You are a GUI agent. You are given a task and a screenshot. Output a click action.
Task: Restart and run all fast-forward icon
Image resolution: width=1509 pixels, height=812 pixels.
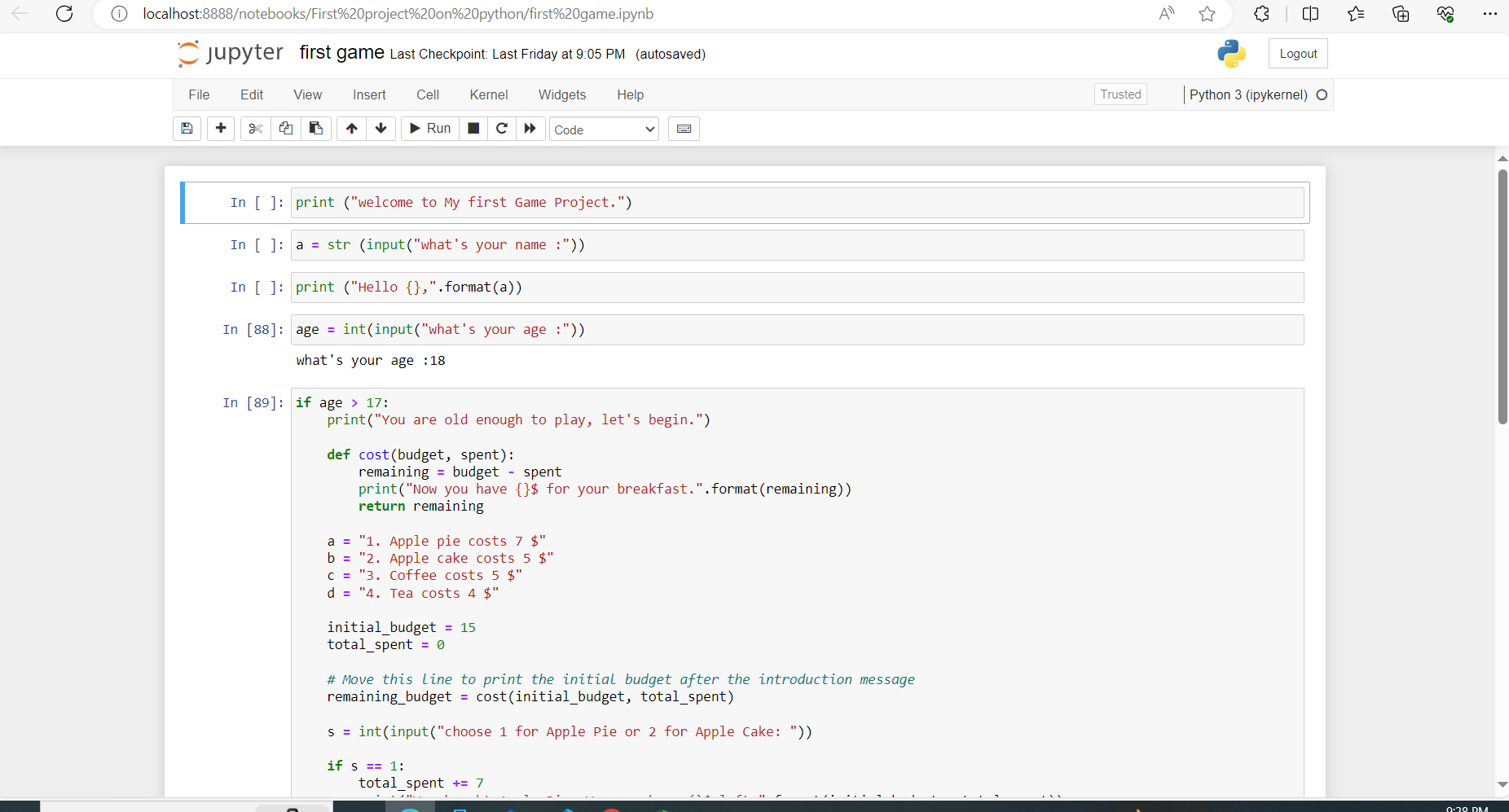pos(530,129)
